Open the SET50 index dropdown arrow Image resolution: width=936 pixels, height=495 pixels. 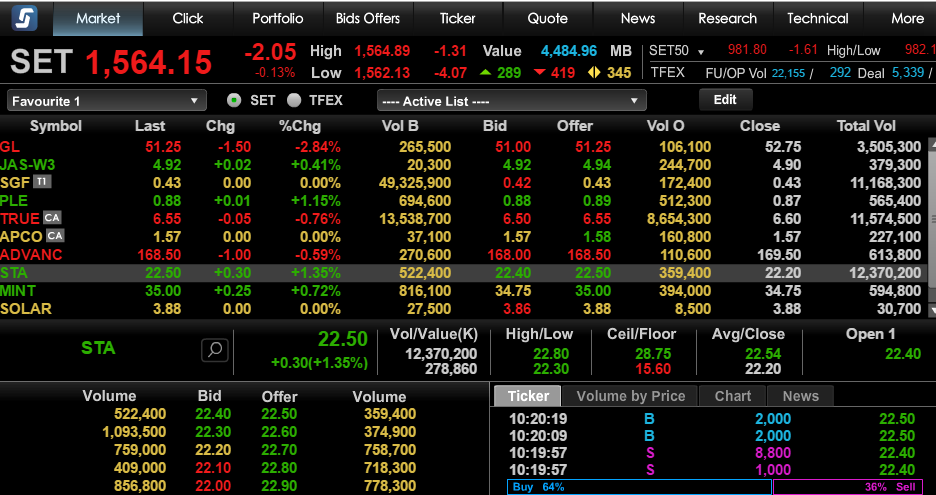(701, 51)
